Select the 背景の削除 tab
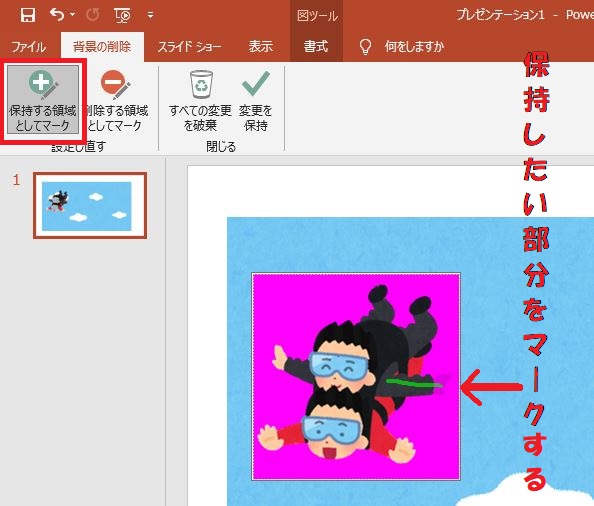 tap(102, 47)
